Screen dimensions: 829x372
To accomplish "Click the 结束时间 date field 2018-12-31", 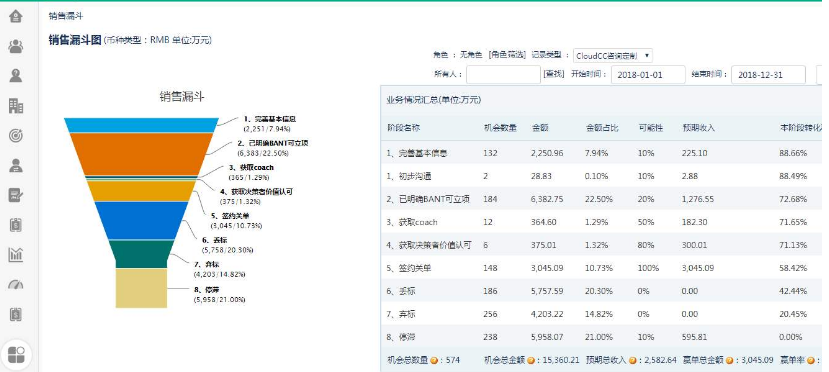I will coord(768,75).
